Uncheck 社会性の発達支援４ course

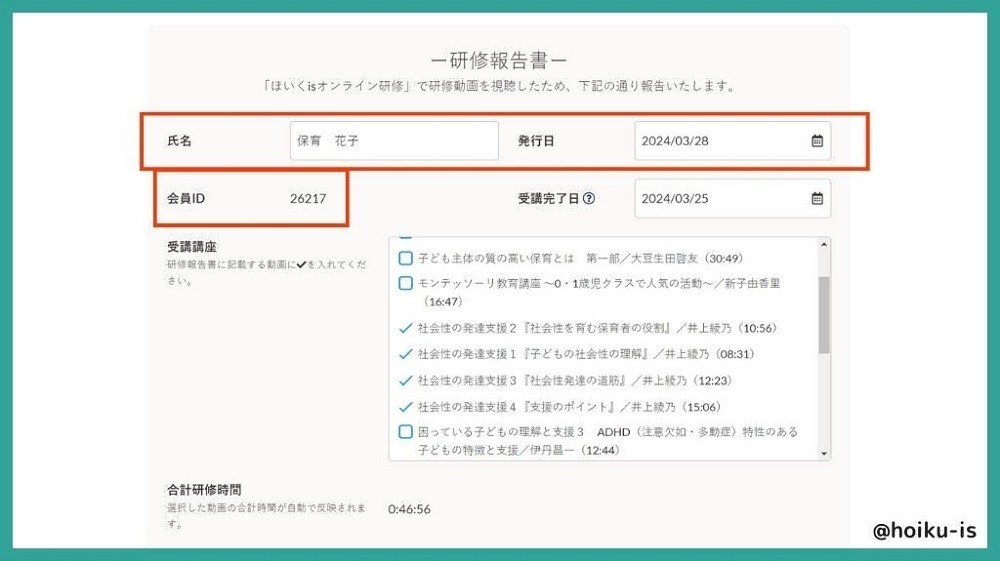pos(405,407)
